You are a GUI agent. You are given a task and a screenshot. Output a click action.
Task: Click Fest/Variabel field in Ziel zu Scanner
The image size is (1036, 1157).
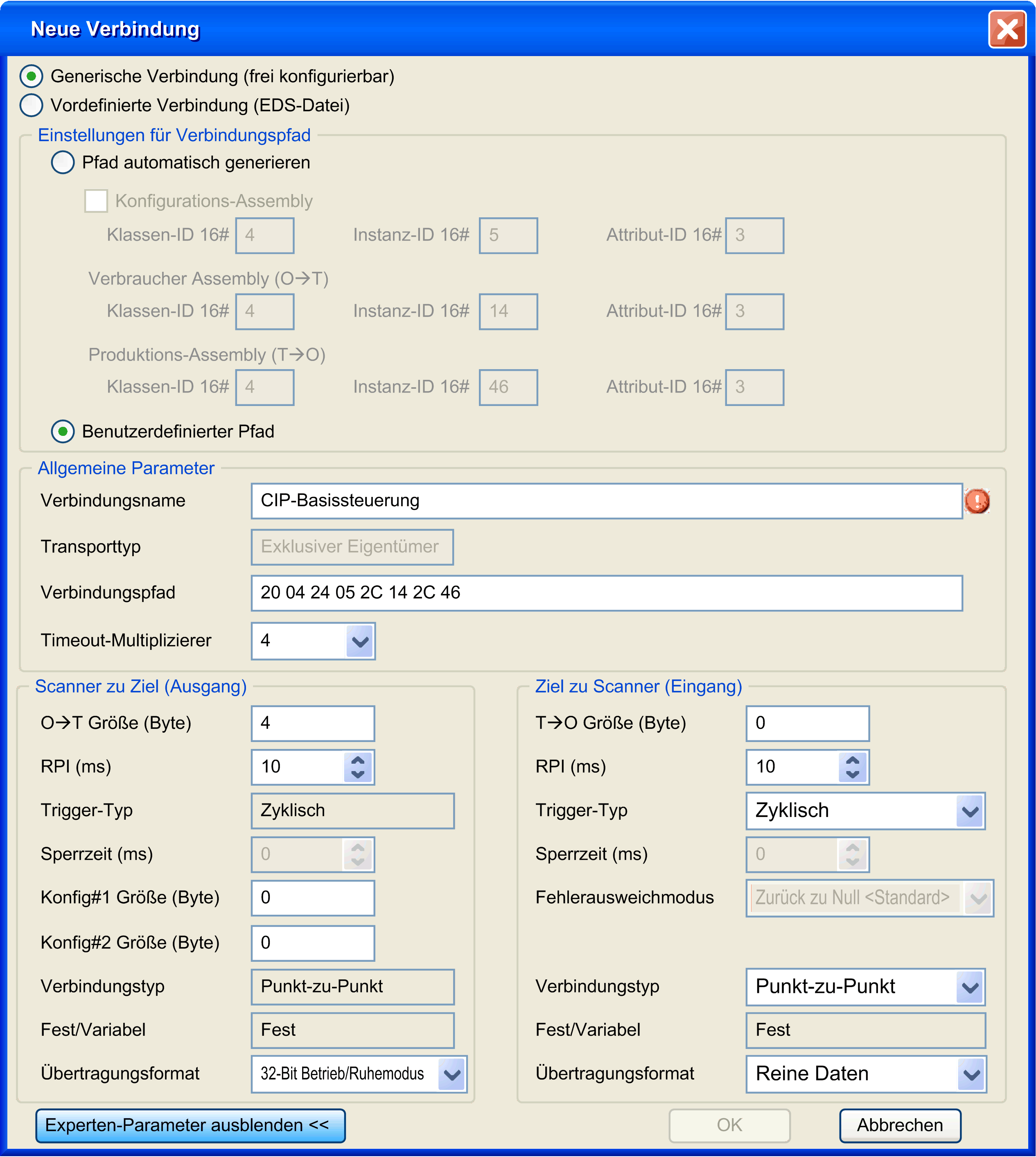tap(866, 1031)
